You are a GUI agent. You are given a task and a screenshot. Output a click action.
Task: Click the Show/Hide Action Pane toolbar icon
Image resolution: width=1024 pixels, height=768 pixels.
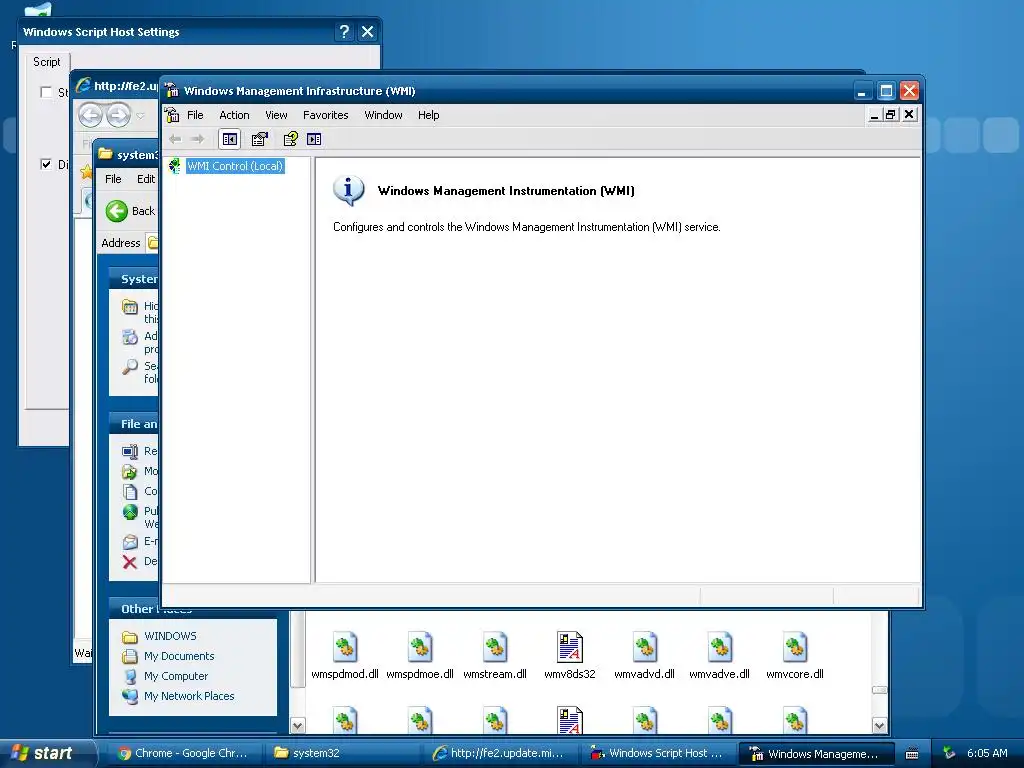[x=314, y=139]
